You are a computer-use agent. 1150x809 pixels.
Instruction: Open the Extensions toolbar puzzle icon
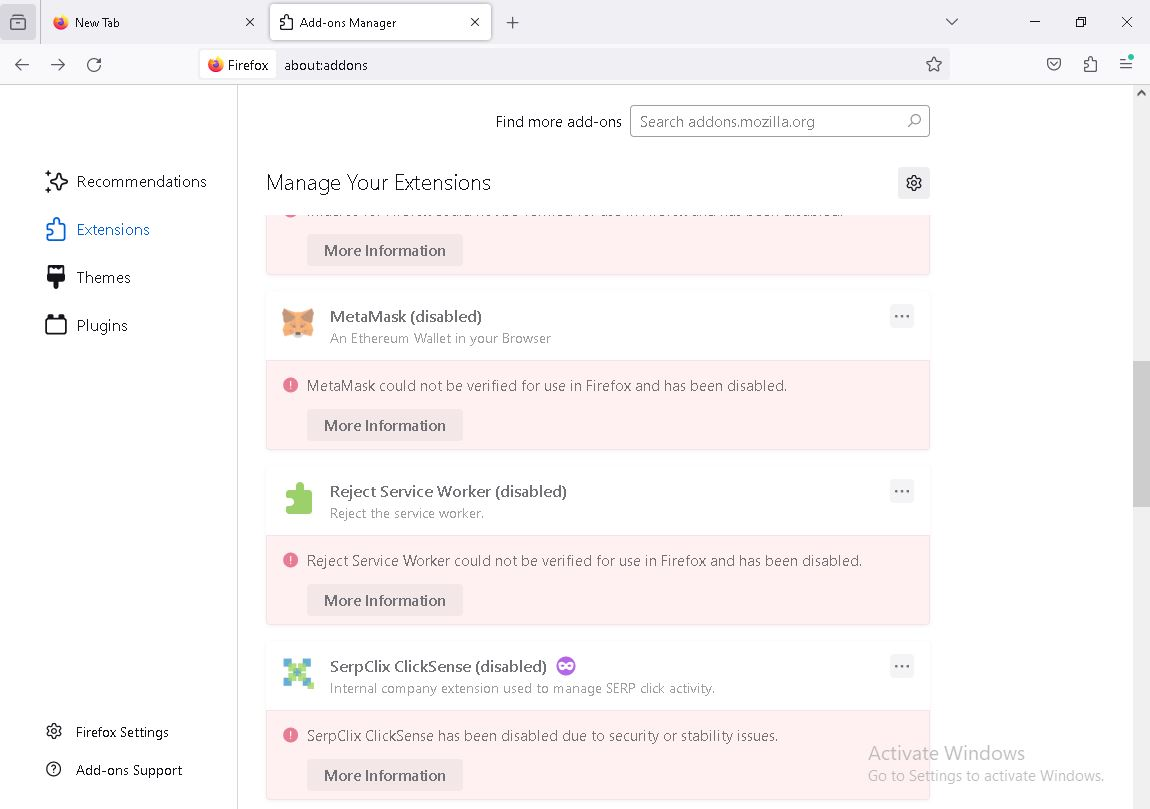tap(1091, 65)
